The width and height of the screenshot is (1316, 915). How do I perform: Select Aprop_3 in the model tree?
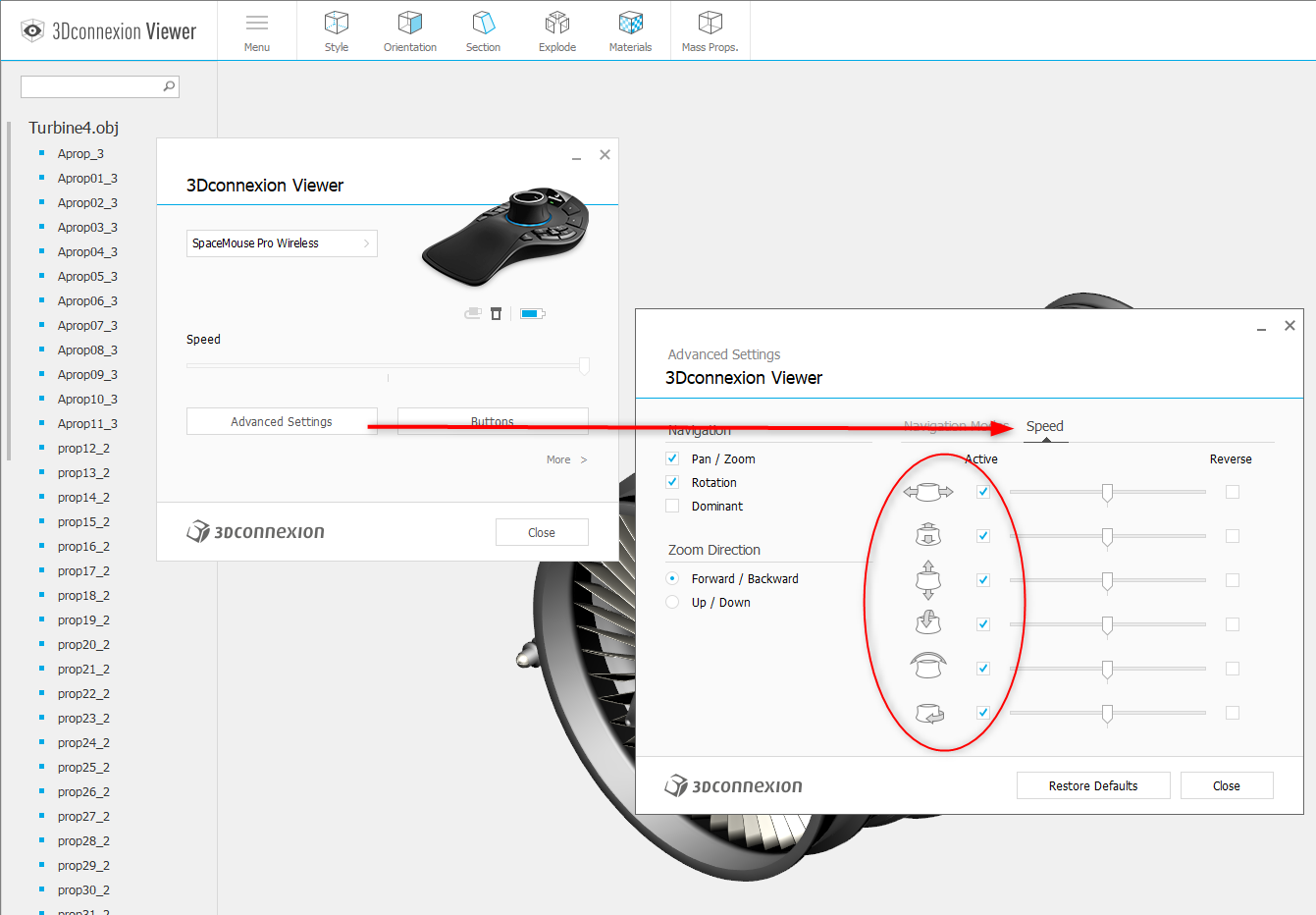tap(80, 153)
